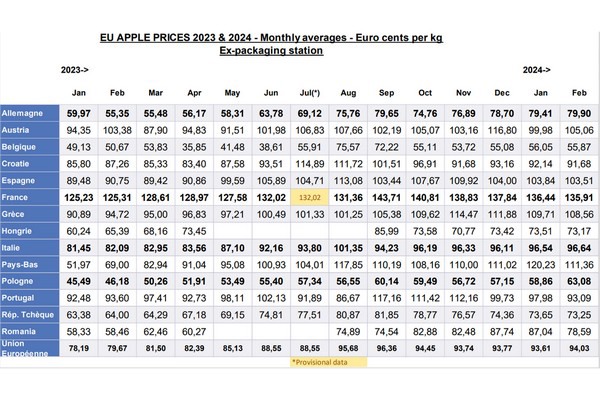The image size is (600, 400).
Task: Select Allemagne's January 2023 cell 59,97
Action: click(77, 112)
